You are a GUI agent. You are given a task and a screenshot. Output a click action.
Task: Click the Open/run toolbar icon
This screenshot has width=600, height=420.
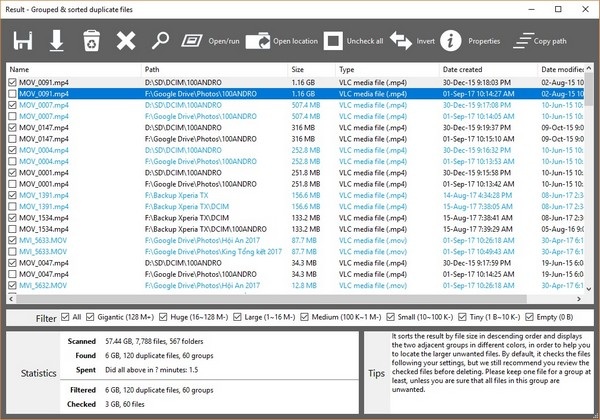pyautogui.click(x=192, y=41)
